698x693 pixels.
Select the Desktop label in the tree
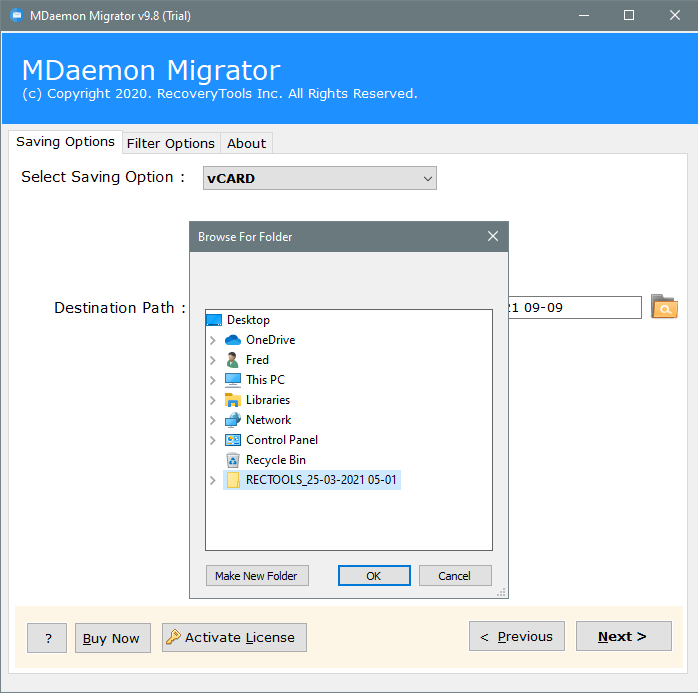[248, 320]
